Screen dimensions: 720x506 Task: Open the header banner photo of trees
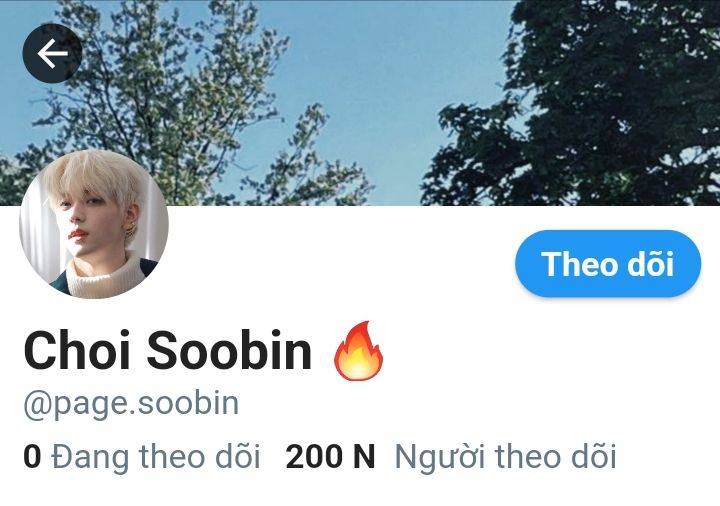360,103
